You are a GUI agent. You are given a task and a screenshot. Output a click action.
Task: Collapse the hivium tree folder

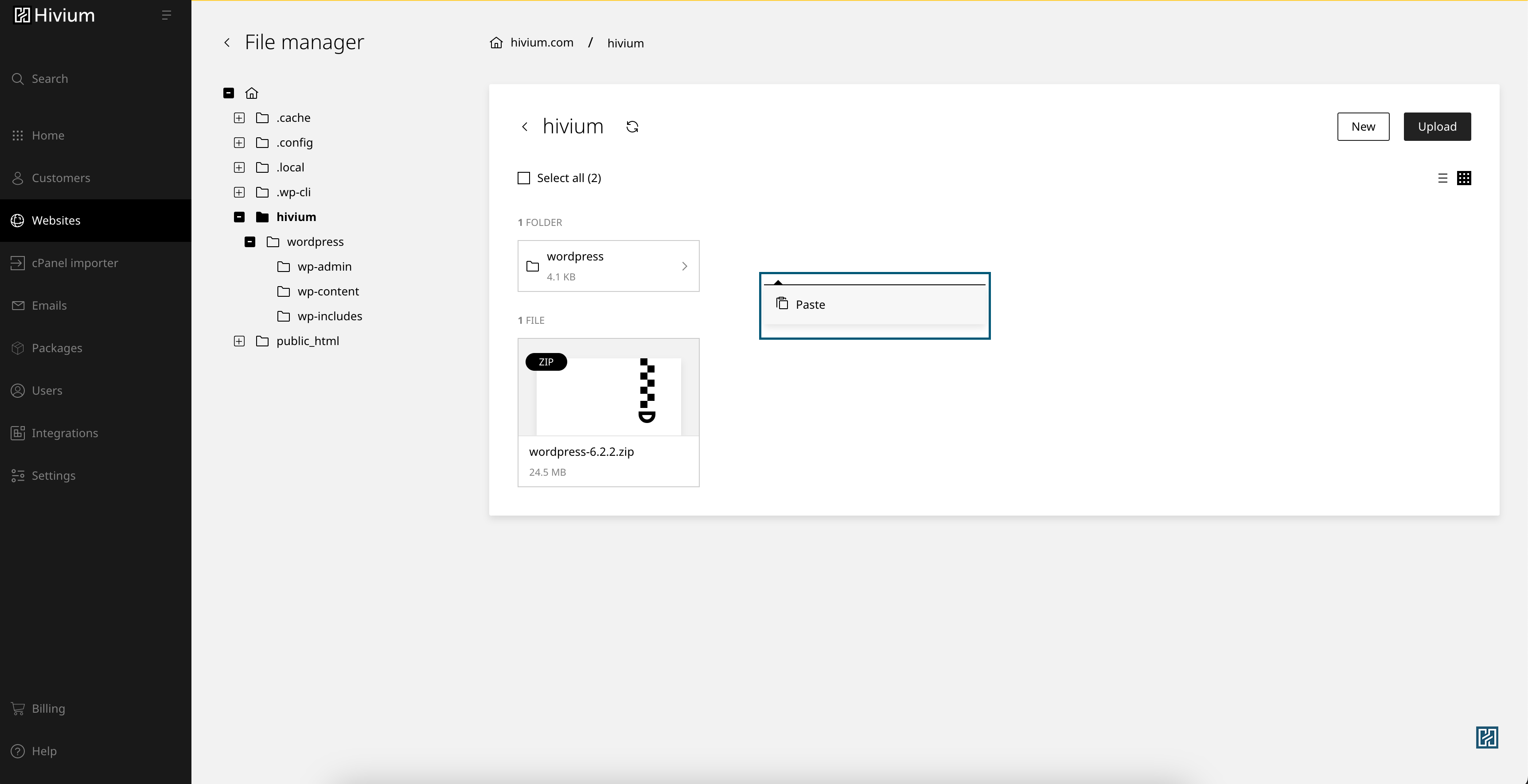[x=239, y=217]
